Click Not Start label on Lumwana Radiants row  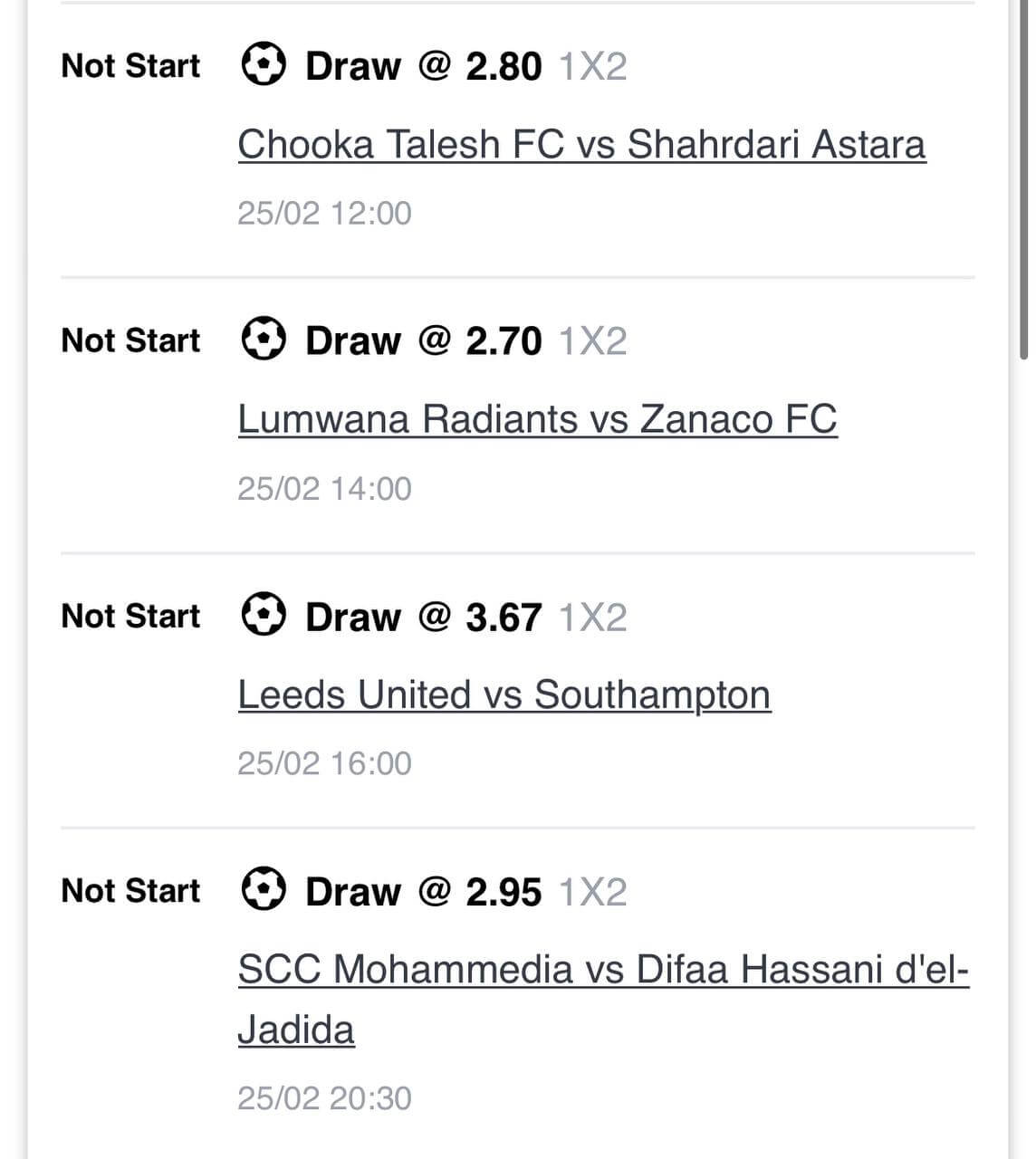point(129,340)
